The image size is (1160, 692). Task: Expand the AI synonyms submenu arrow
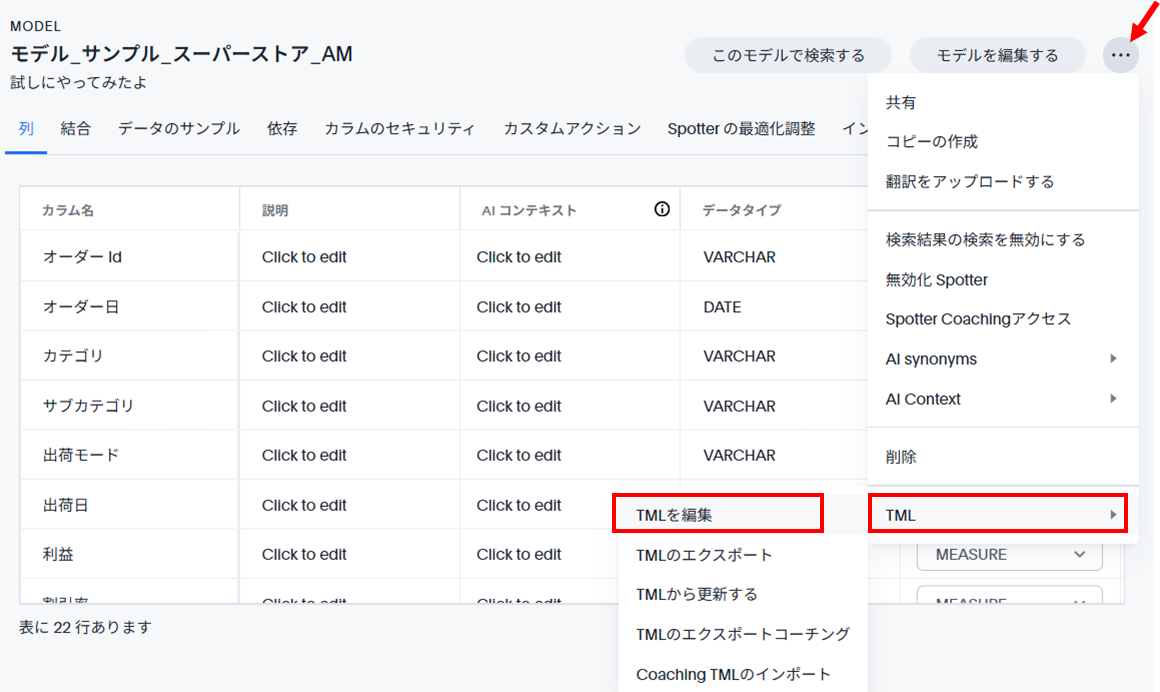coord(1113,359)
